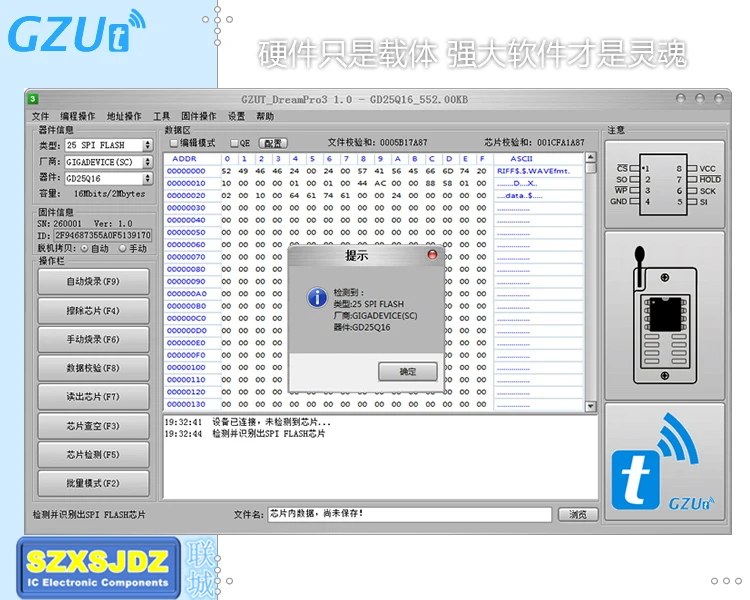Click 批量模式(F2) button
Viewport: 750px width, 600px height.
pyautogui.click(x=93, y=483)
